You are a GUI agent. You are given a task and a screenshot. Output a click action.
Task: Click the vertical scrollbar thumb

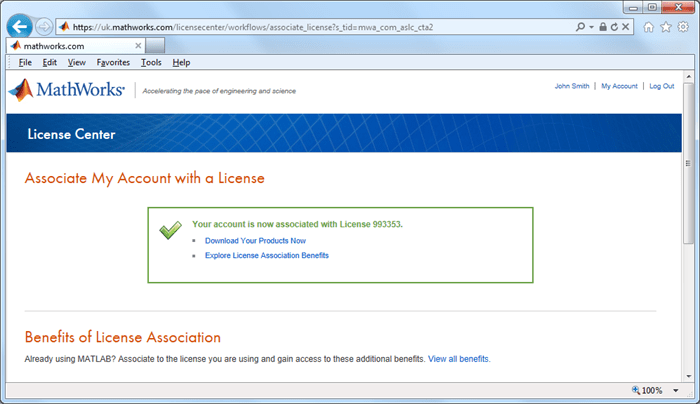tap(688, 163)
